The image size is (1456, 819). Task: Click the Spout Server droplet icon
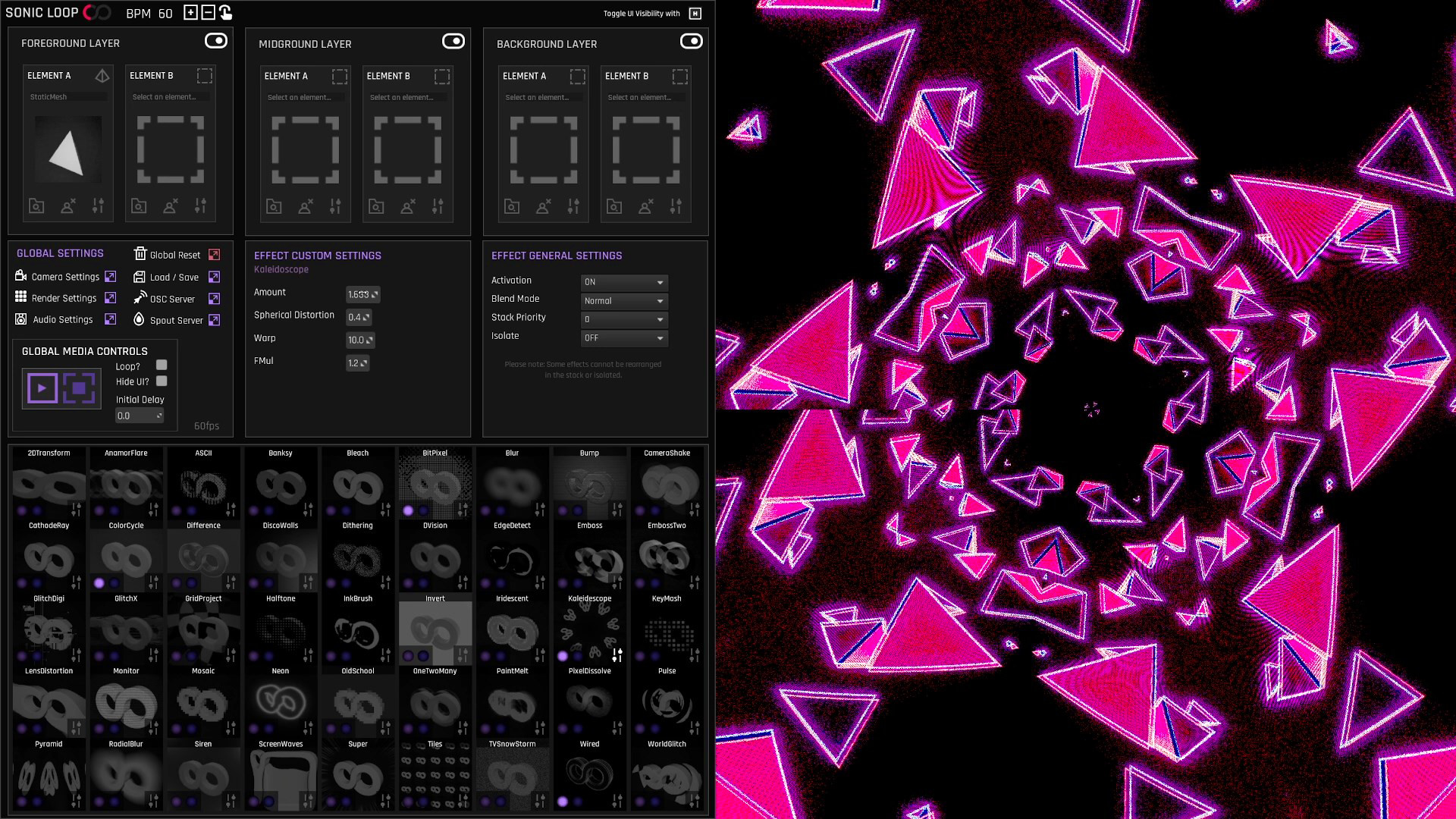139,319
